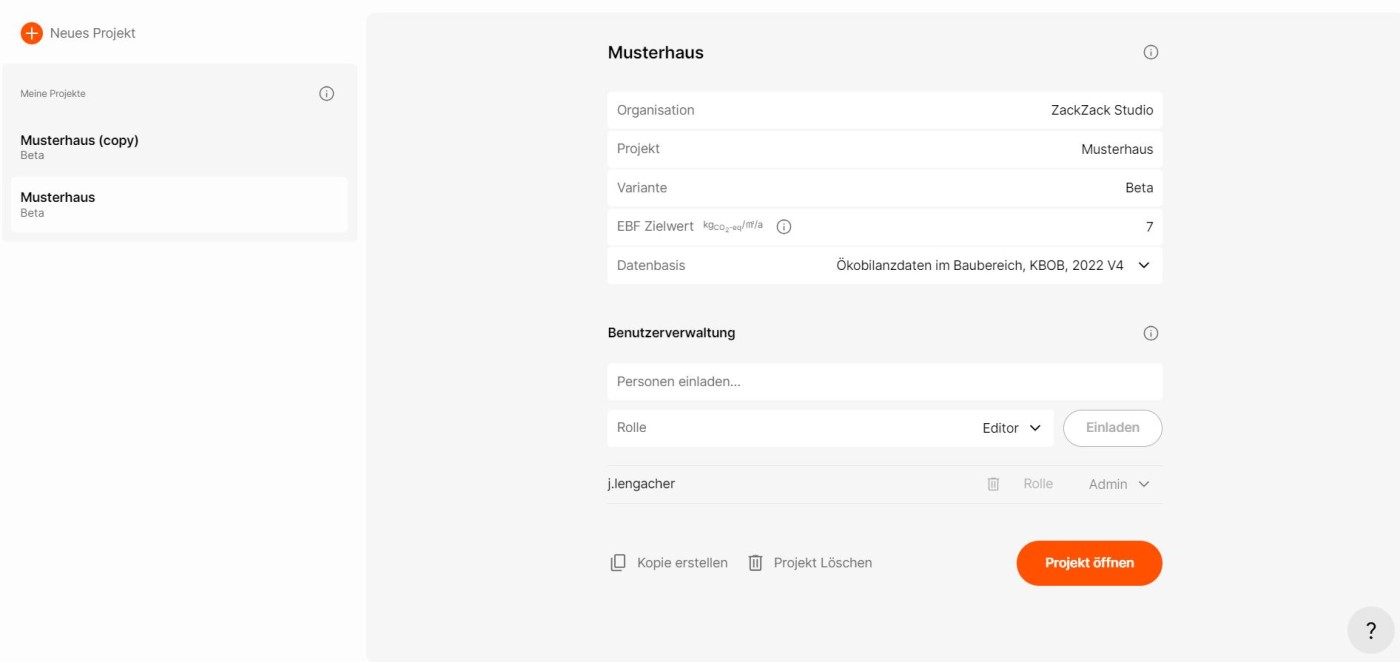Click the Kopie erstellen copy icon
Screen dimensions: 1400x662
(618, 563)
